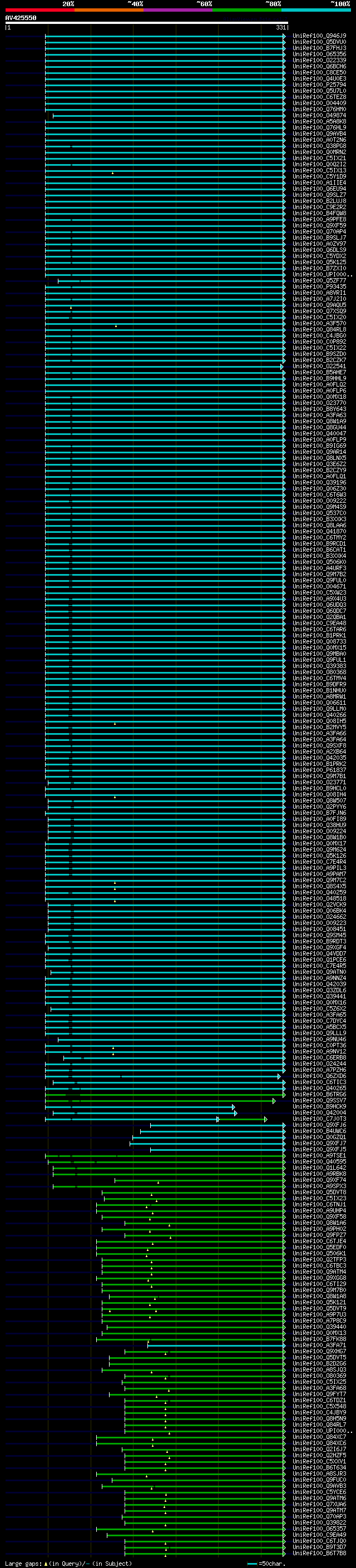
Task: Select label UniRef100_A9P7U3
Action: [319, 1314]
